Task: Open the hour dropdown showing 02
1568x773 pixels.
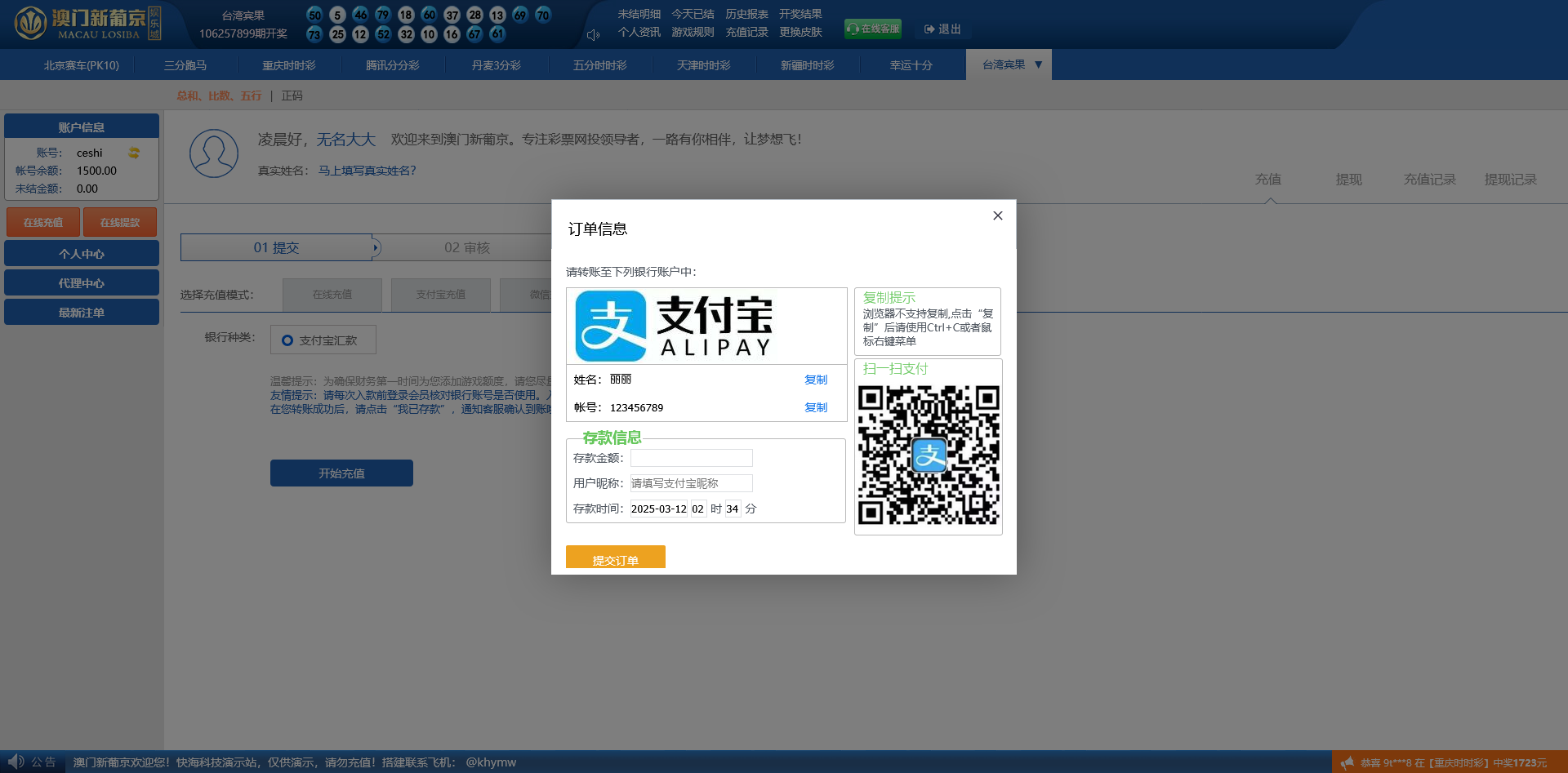Action: pos(698,509)
